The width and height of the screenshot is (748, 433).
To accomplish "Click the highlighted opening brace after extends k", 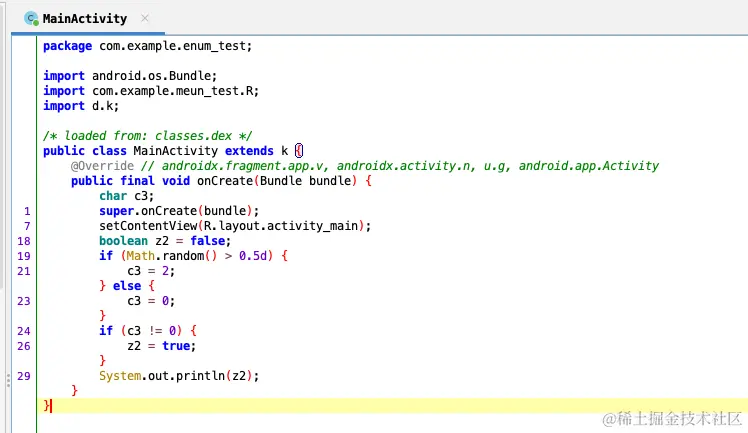I will click(299, 151).
